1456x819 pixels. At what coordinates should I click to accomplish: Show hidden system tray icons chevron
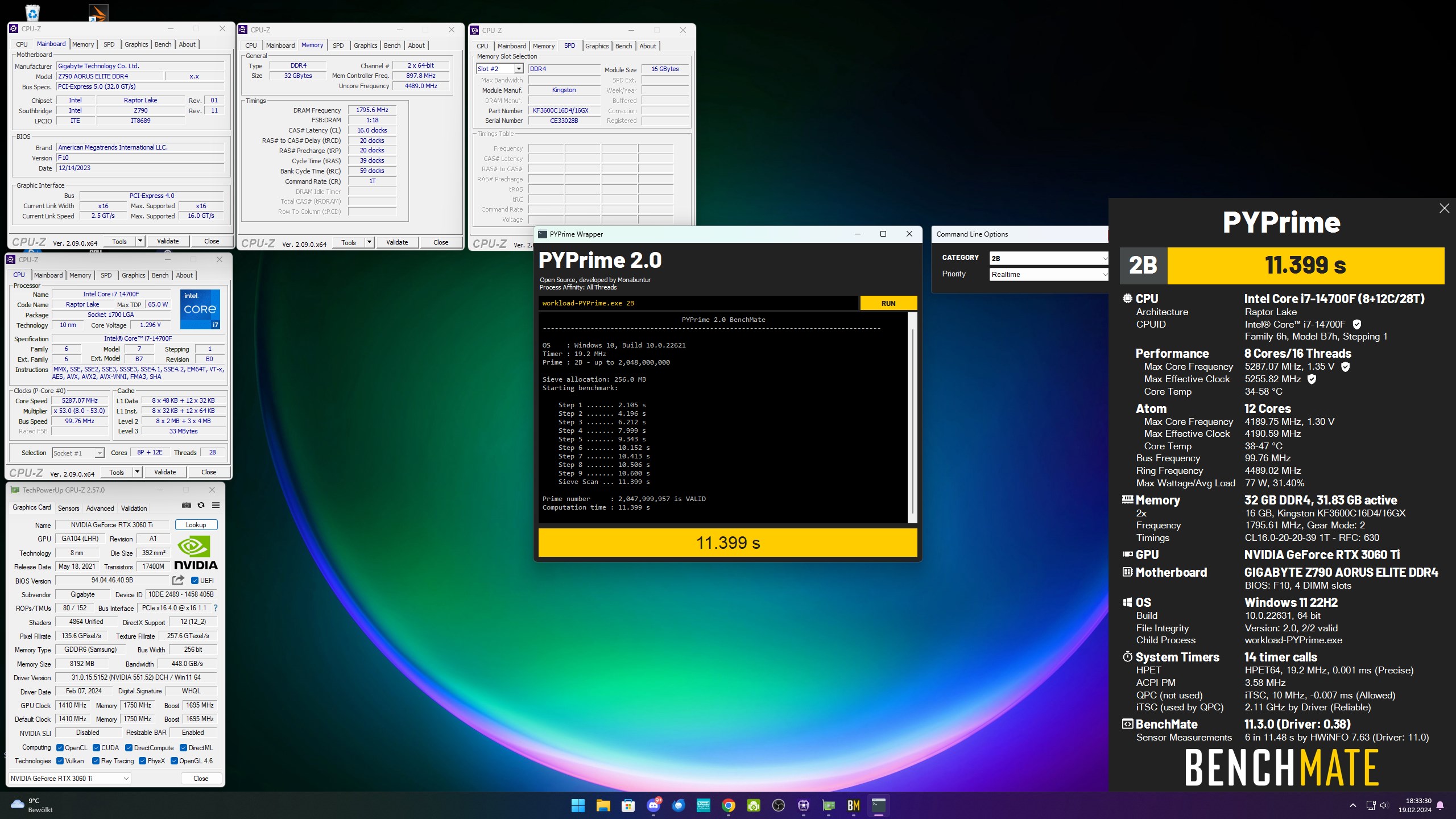(x=1353, y=805)
